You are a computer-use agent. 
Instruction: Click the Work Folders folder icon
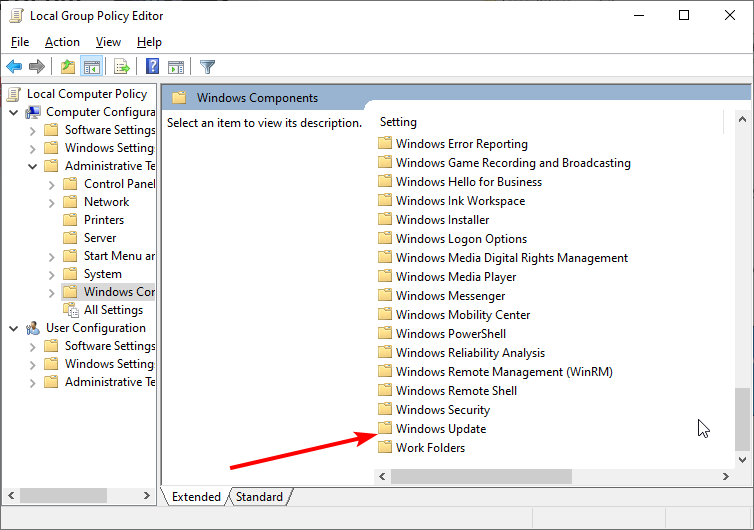tap(385, 447)
